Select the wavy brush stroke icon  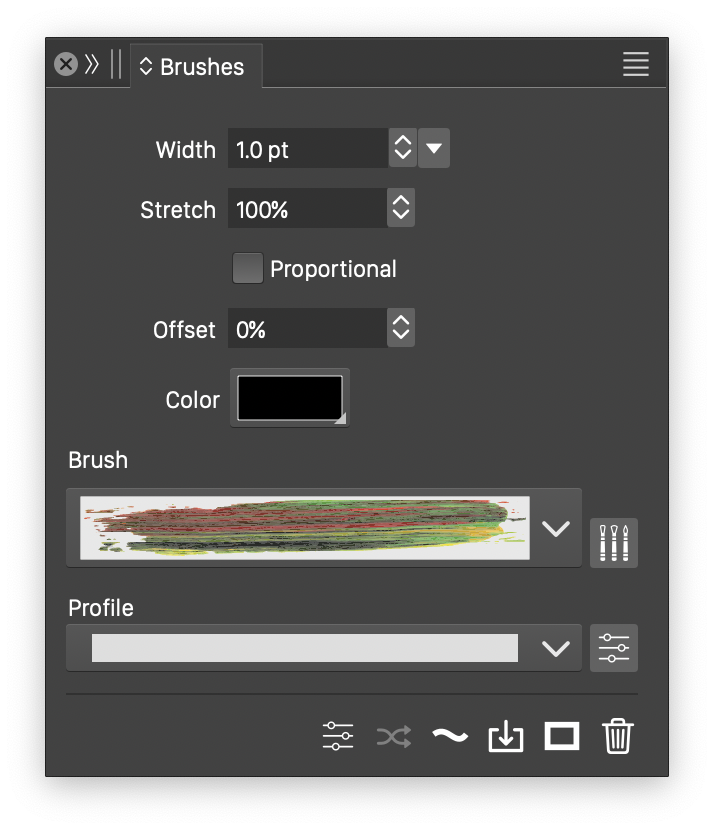point(450,737)
